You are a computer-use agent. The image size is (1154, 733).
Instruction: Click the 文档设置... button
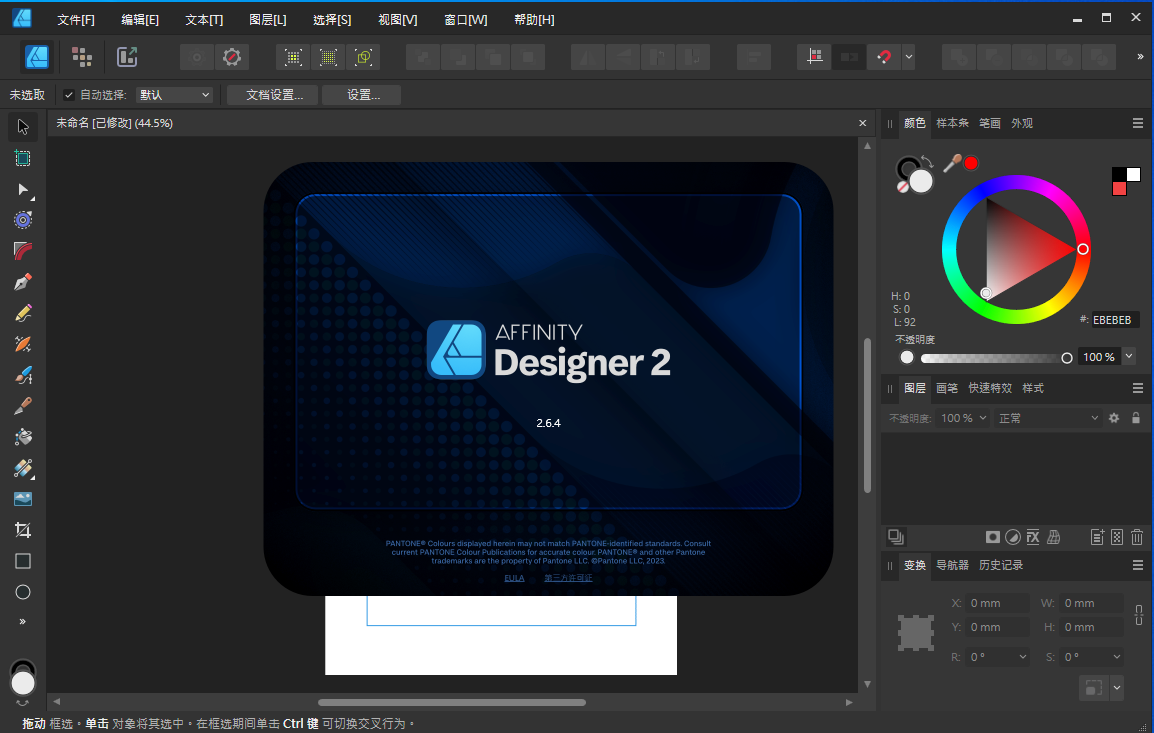pyautogui.click(x=274, y=95)
